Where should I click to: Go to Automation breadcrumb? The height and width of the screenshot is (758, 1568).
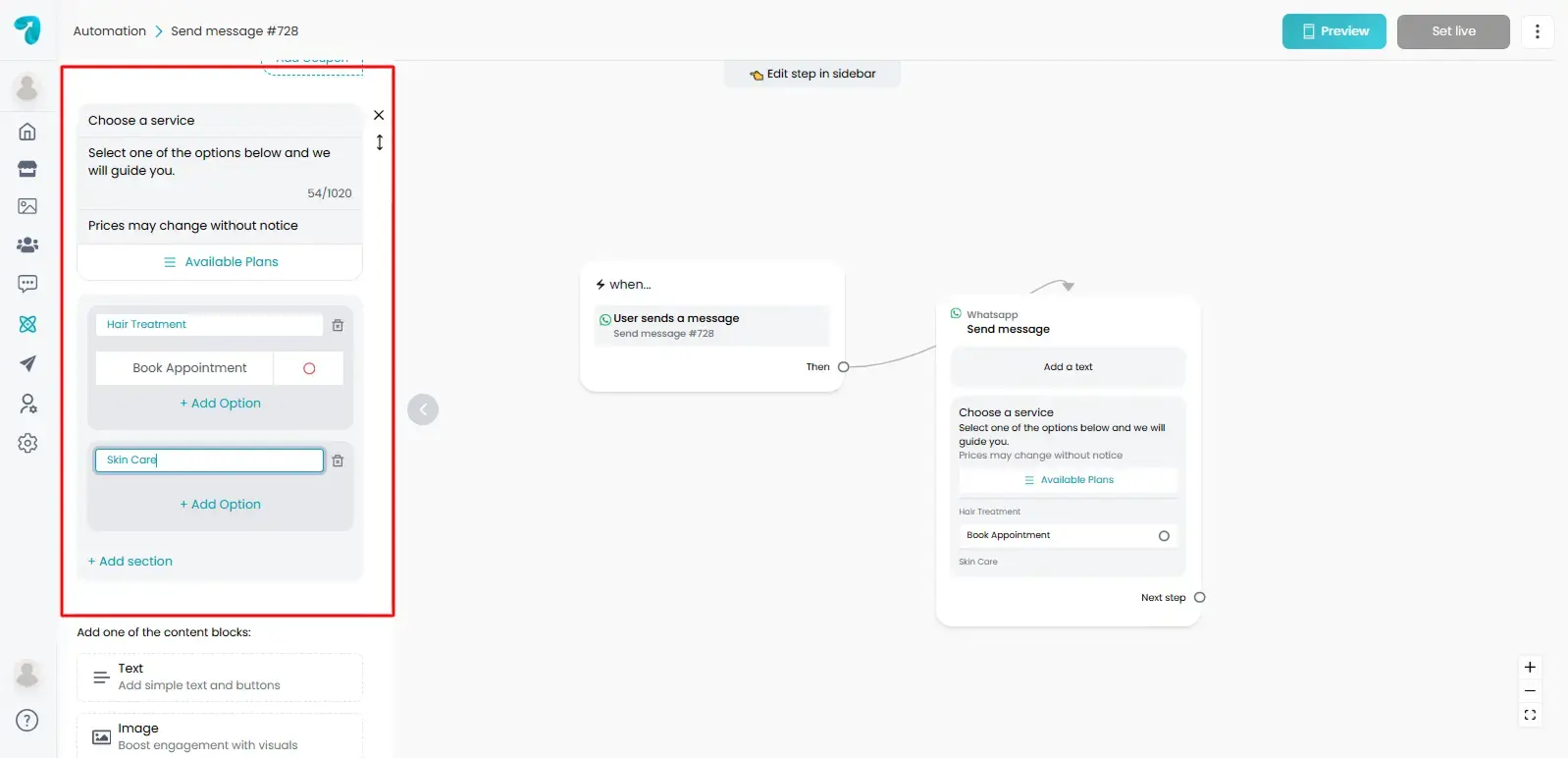coord(109,31)
